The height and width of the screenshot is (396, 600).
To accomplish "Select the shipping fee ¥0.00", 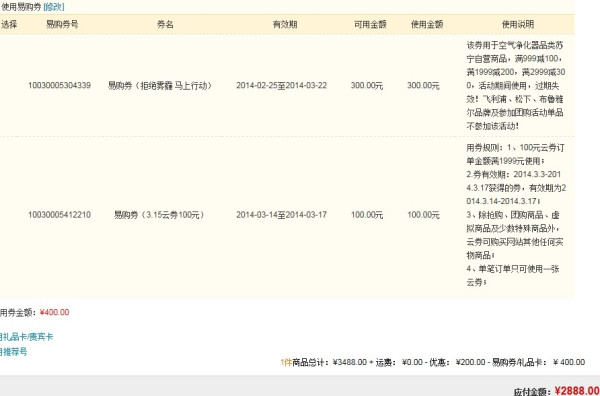I will pos(412,362).
